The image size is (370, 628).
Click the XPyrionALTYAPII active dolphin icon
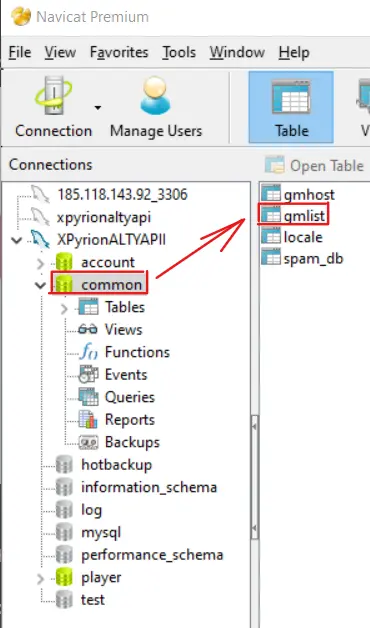40,240
